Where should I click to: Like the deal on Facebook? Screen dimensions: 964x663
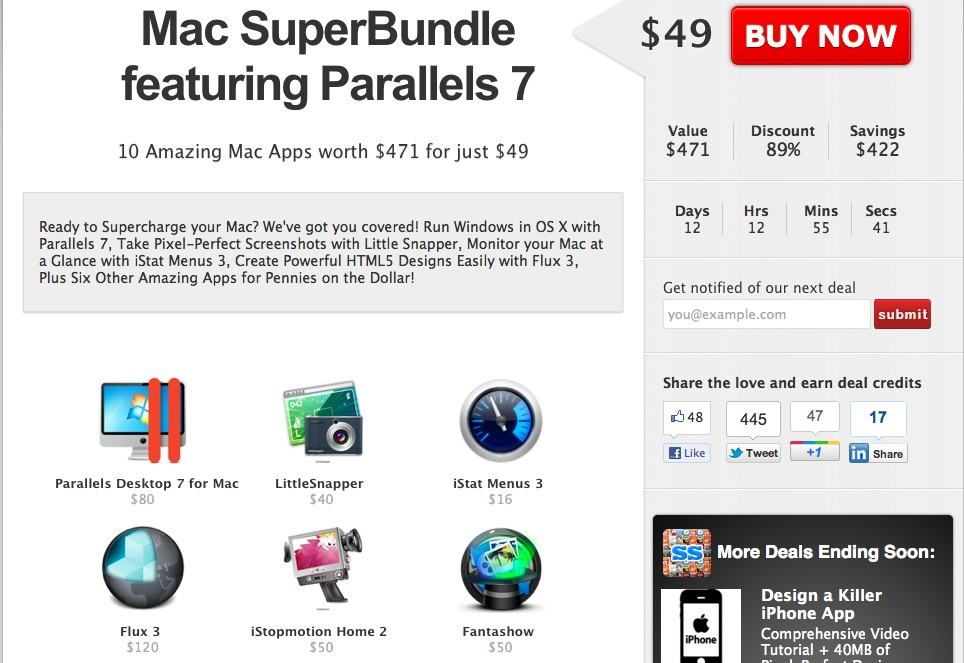click(686, 453)
